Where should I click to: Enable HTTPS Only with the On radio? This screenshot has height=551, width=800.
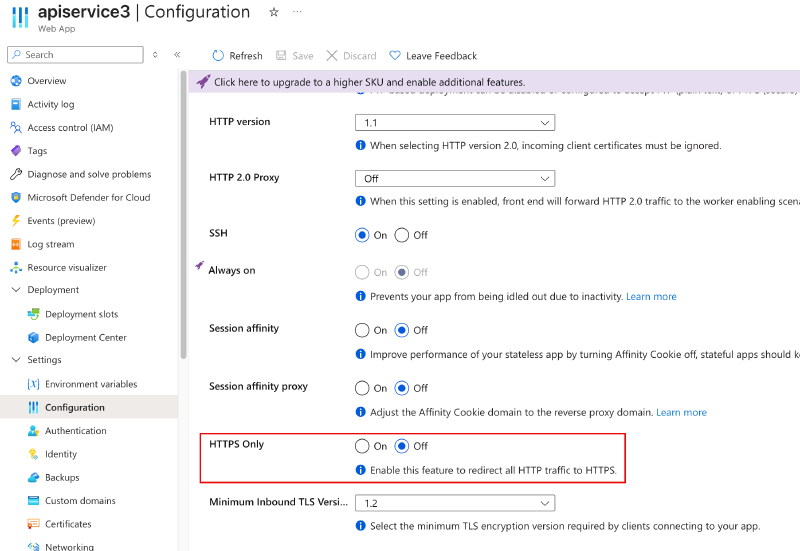click(362, 446)
